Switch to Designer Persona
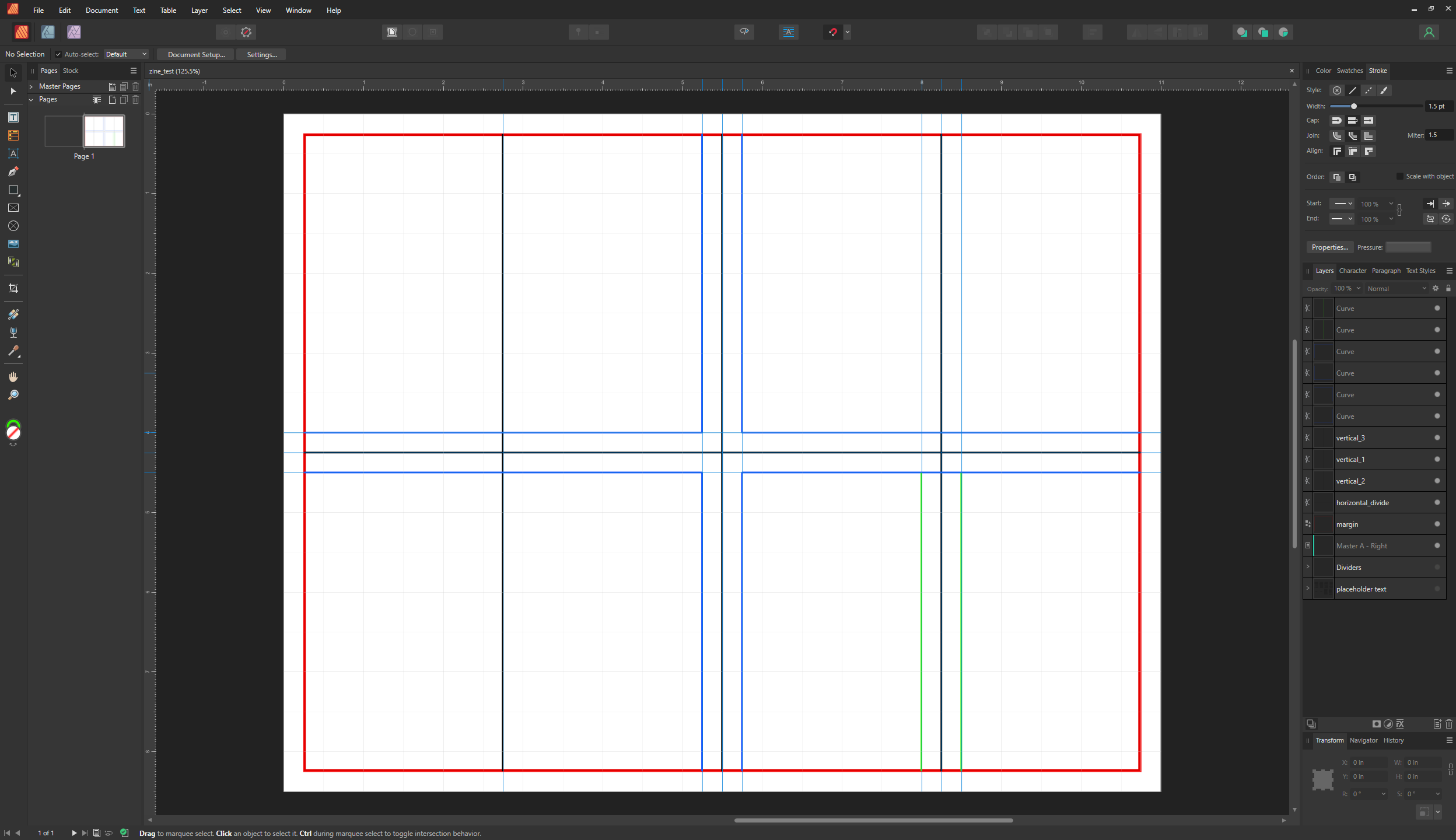This screenshot has height=840, width=1456. tap(48, 32)
